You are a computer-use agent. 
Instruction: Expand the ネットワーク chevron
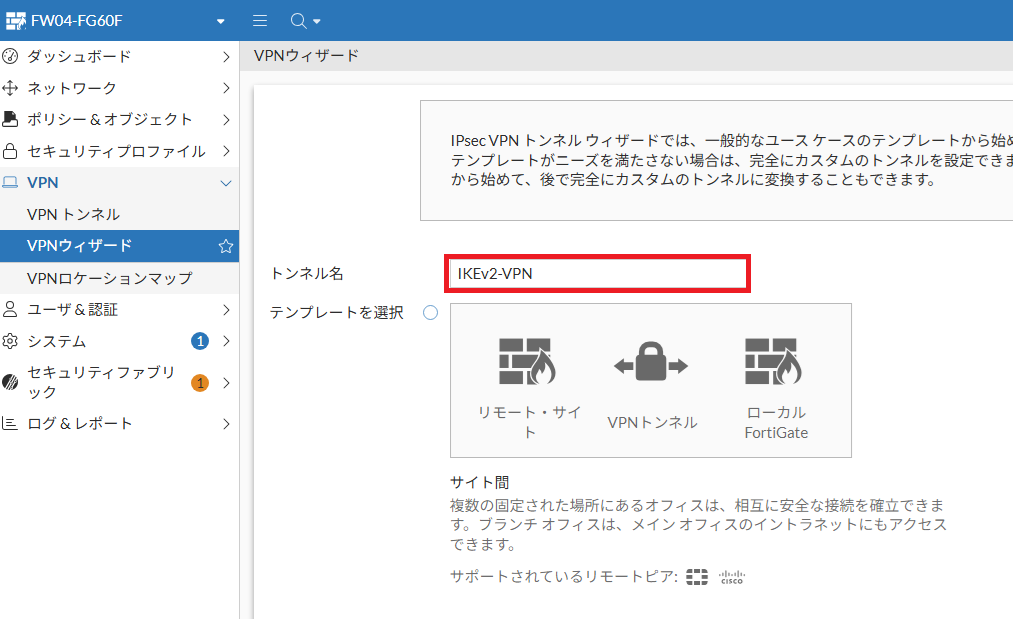[x=226, y=88]
